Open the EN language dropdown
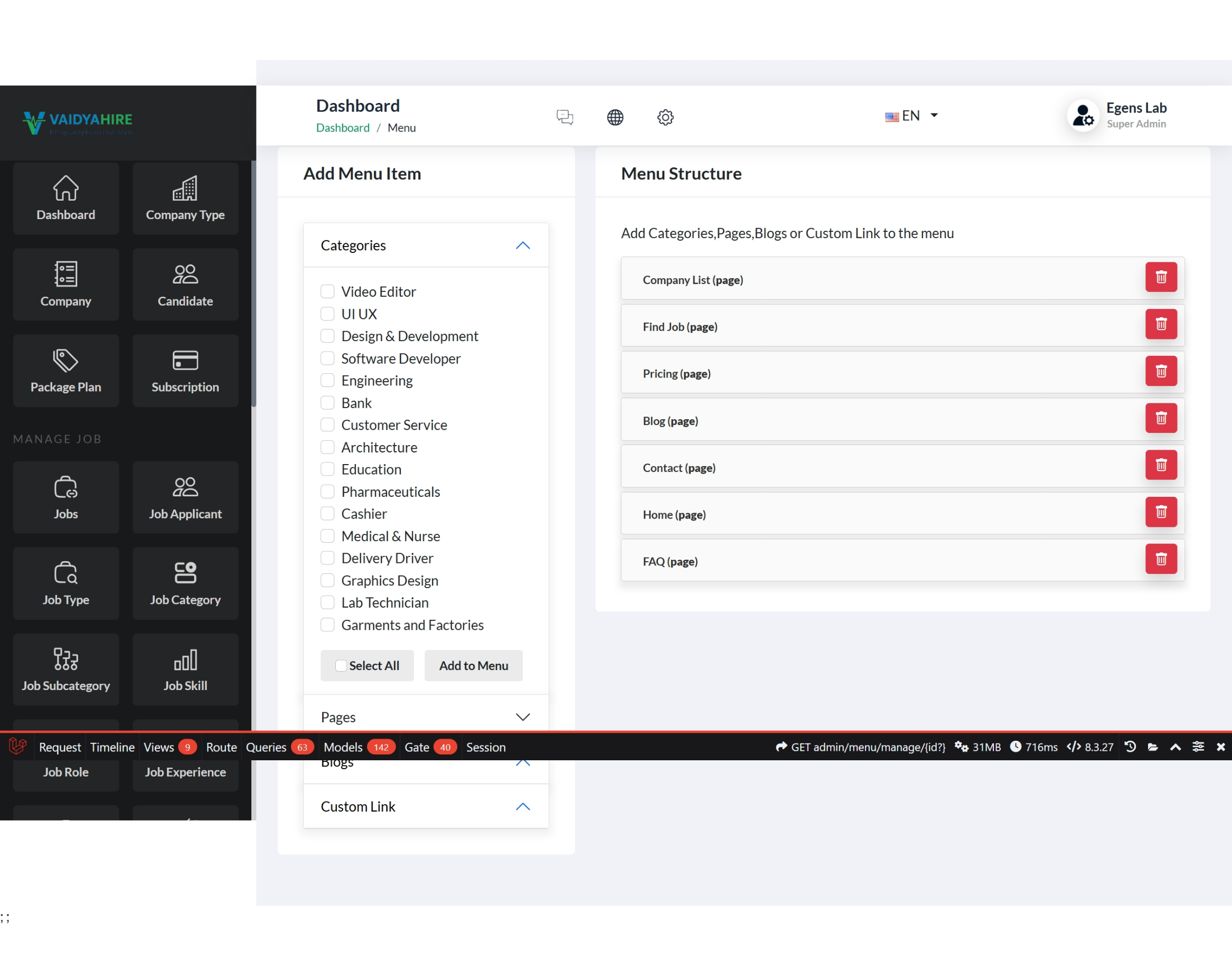The width and height of the screenshot is (1232, 953). [x=911, y=116]
